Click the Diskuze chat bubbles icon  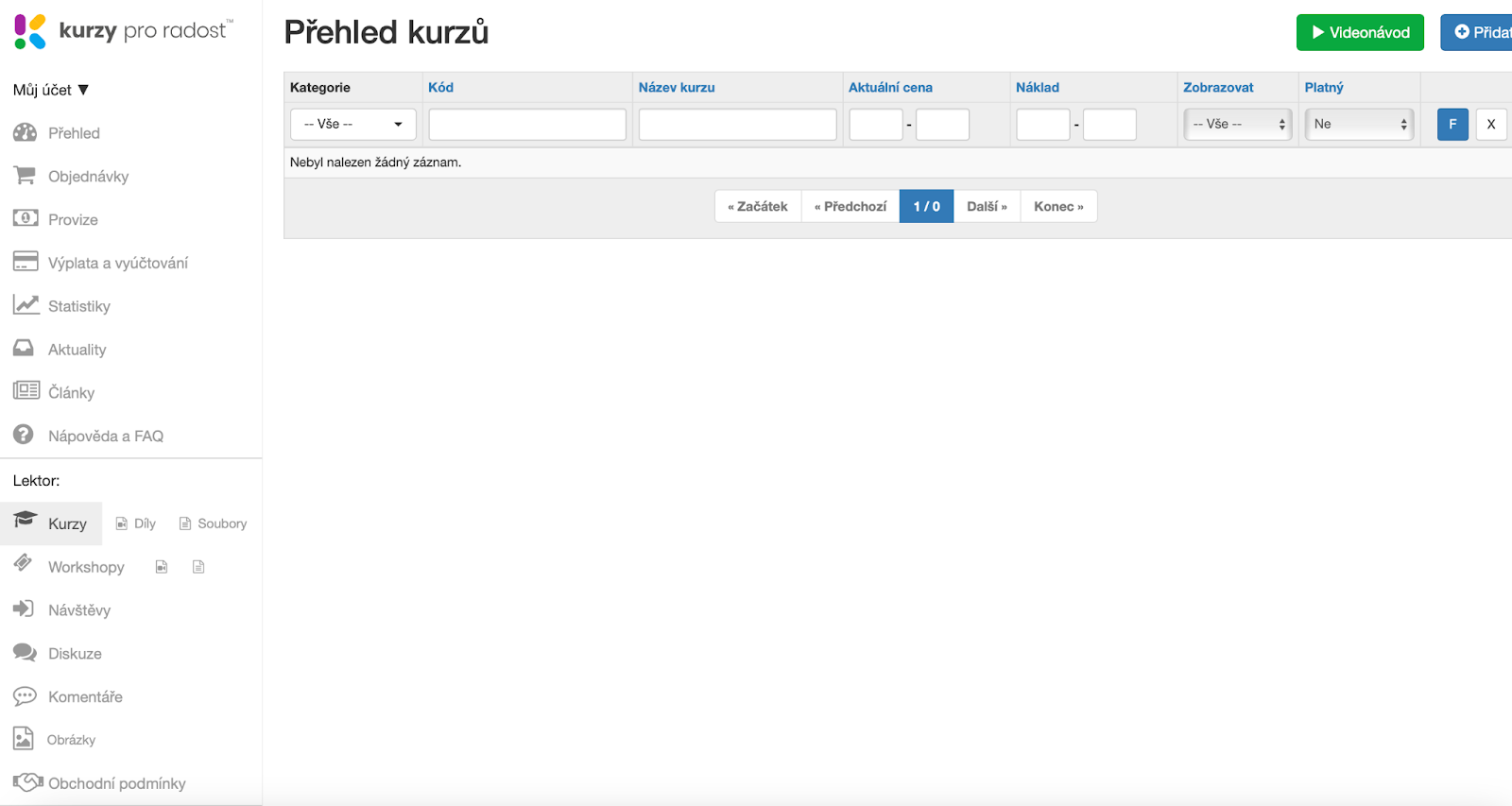point(25,652)
